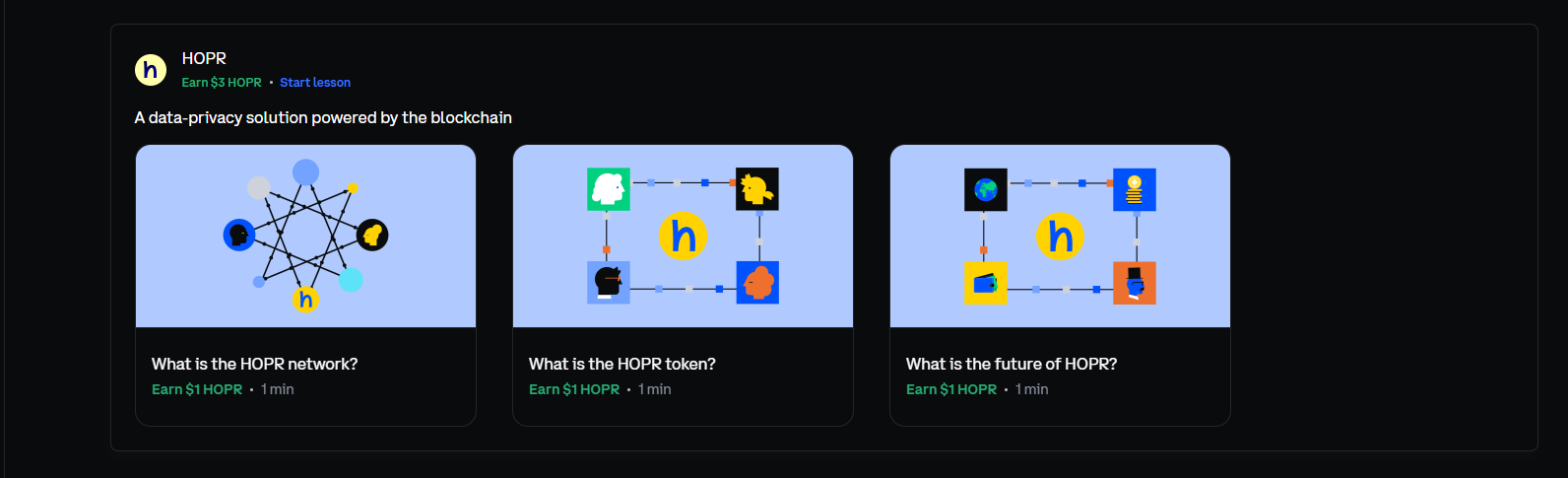The width and height of the screenshot is (1568, 478).
Task: Click 'What is the HOPR network?' title
Action: [255, 364]
